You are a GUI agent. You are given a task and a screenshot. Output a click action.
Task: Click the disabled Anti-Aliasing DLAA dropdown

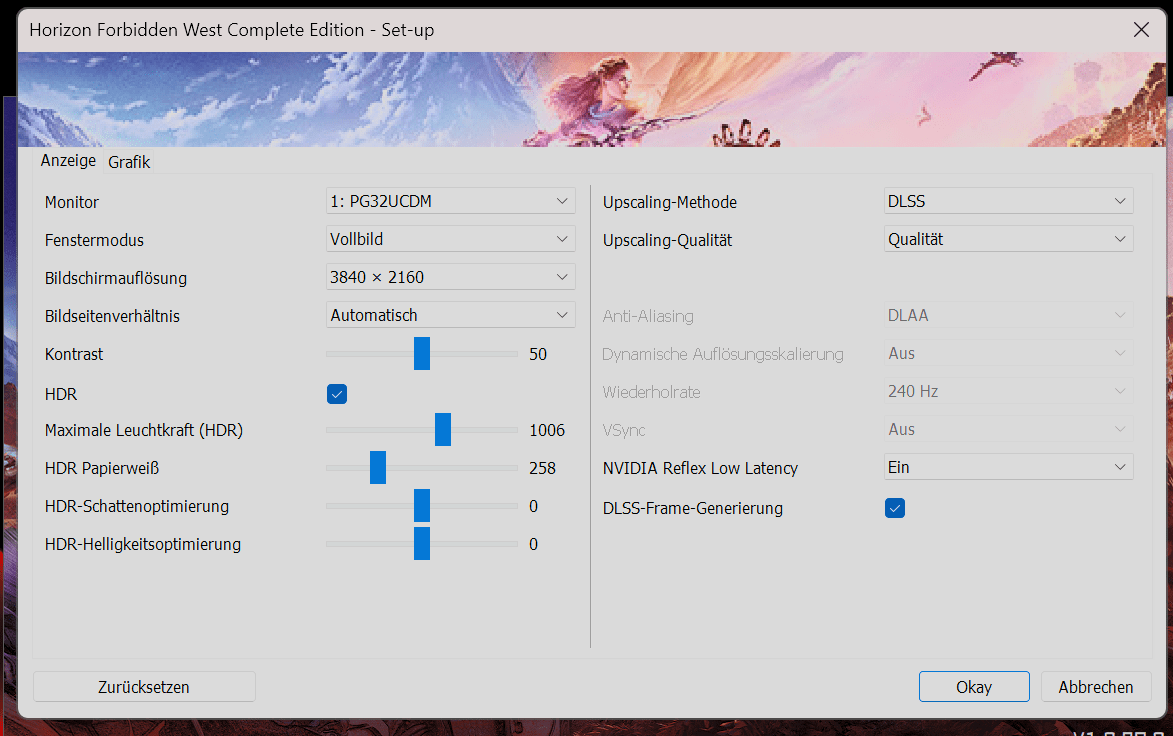coord(1008,315)
